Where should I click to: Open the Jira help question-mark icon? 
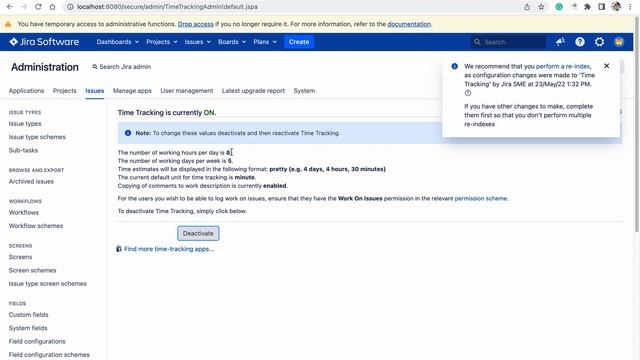pos(580,42)
